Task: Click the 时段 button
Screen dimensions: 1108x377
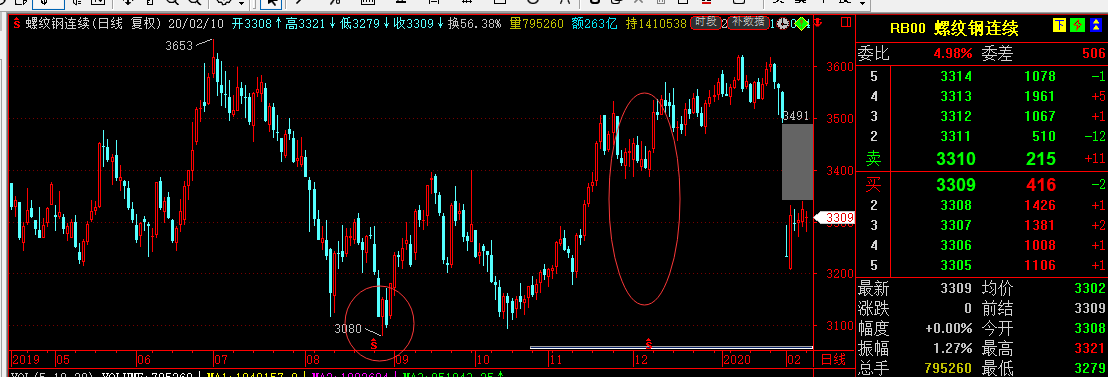Action: (705, 22)
